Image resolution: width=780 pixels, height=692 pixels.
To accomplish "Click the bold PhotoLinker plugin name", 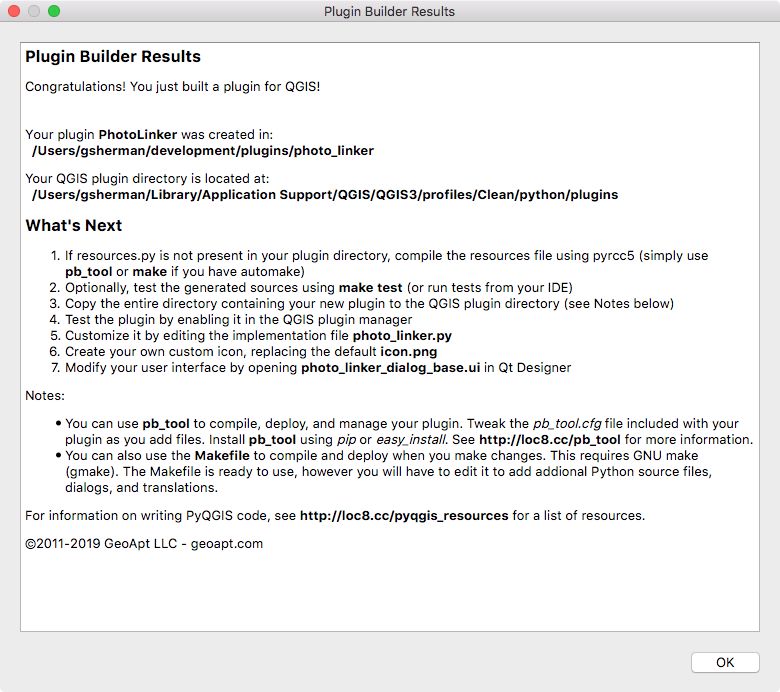I will [x=138, y=135].
